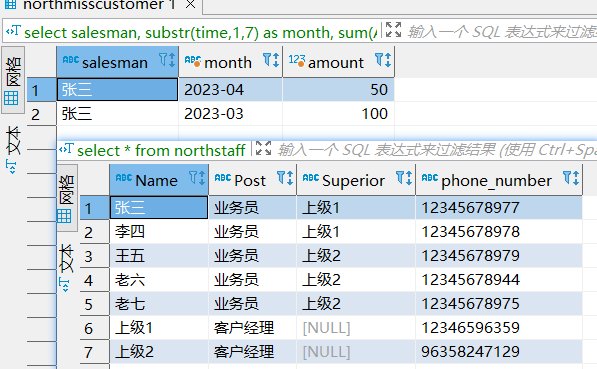This screenshot has width=597, height=369.
Task: Click the ABC type icon on month header
Action: pyautogui.click(x=193, y=61)
